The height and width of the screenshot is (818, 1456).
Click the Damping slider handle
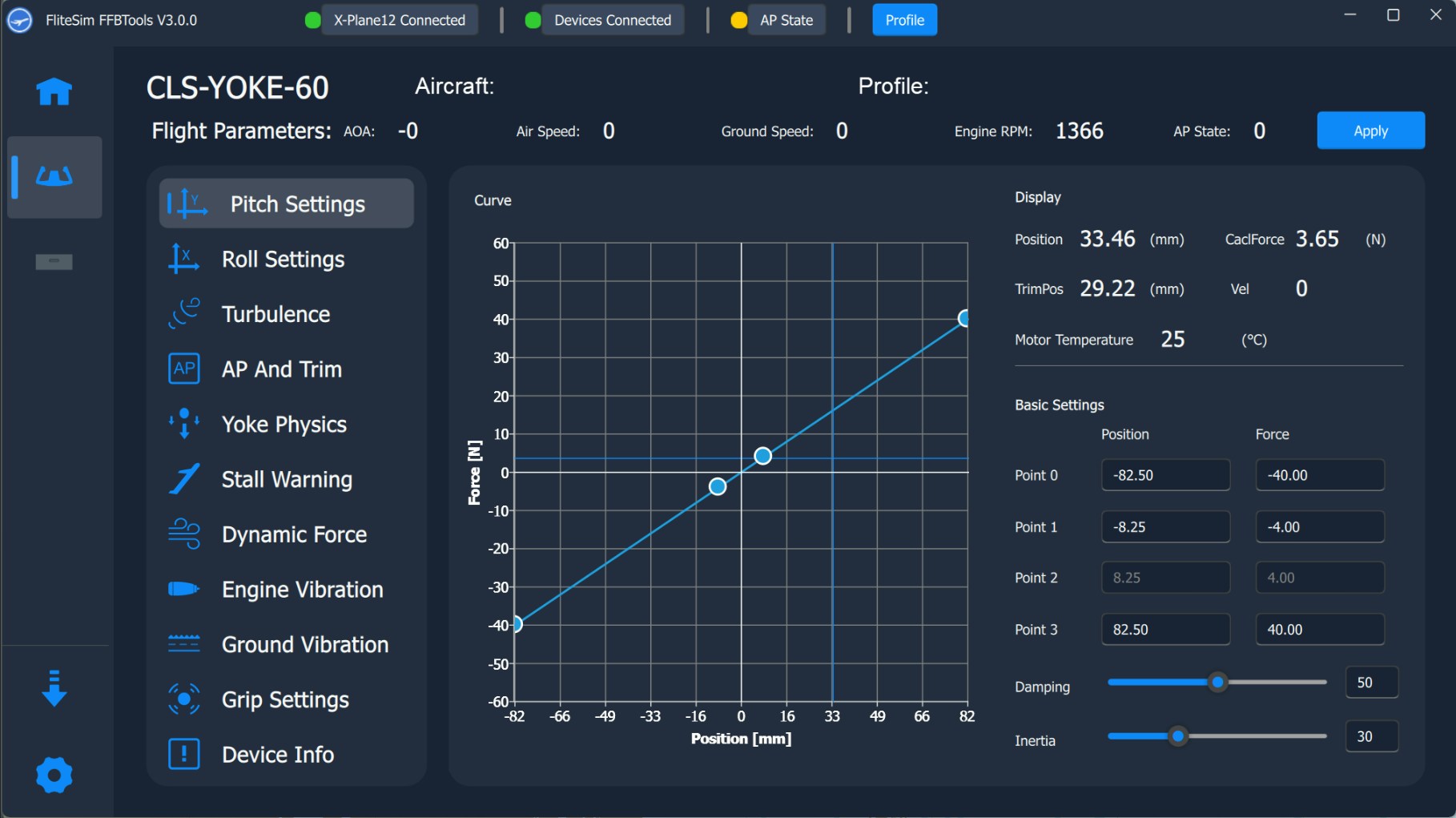[x=1217, y=683]
